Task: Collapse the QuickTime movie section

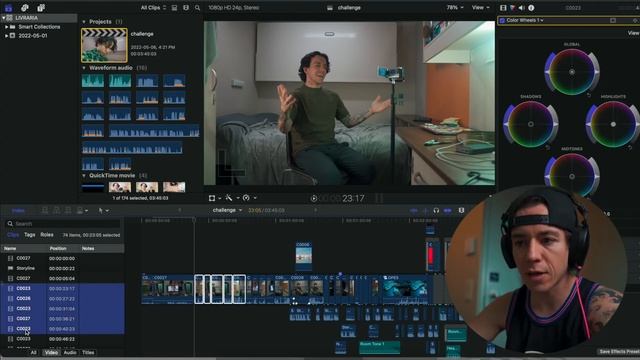Action: (84, 176)
